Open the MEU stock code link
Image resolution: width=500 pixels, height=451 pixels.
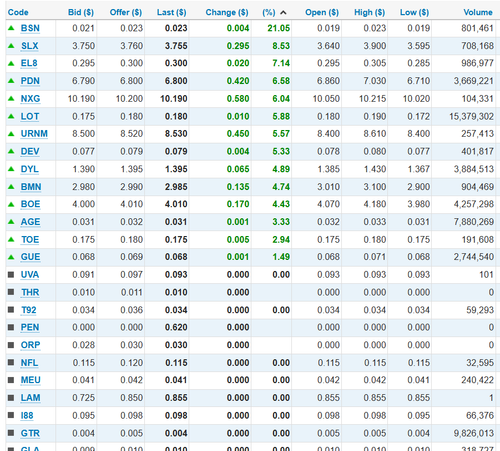point(31,380)
